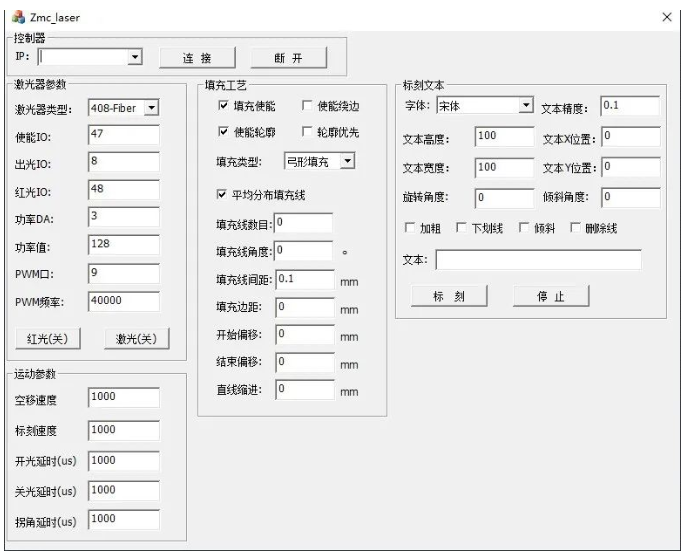This screenshot has width=688, height=559.
Task: Click the Zmc_laser app icon in title bar
Action: point(18,17)
